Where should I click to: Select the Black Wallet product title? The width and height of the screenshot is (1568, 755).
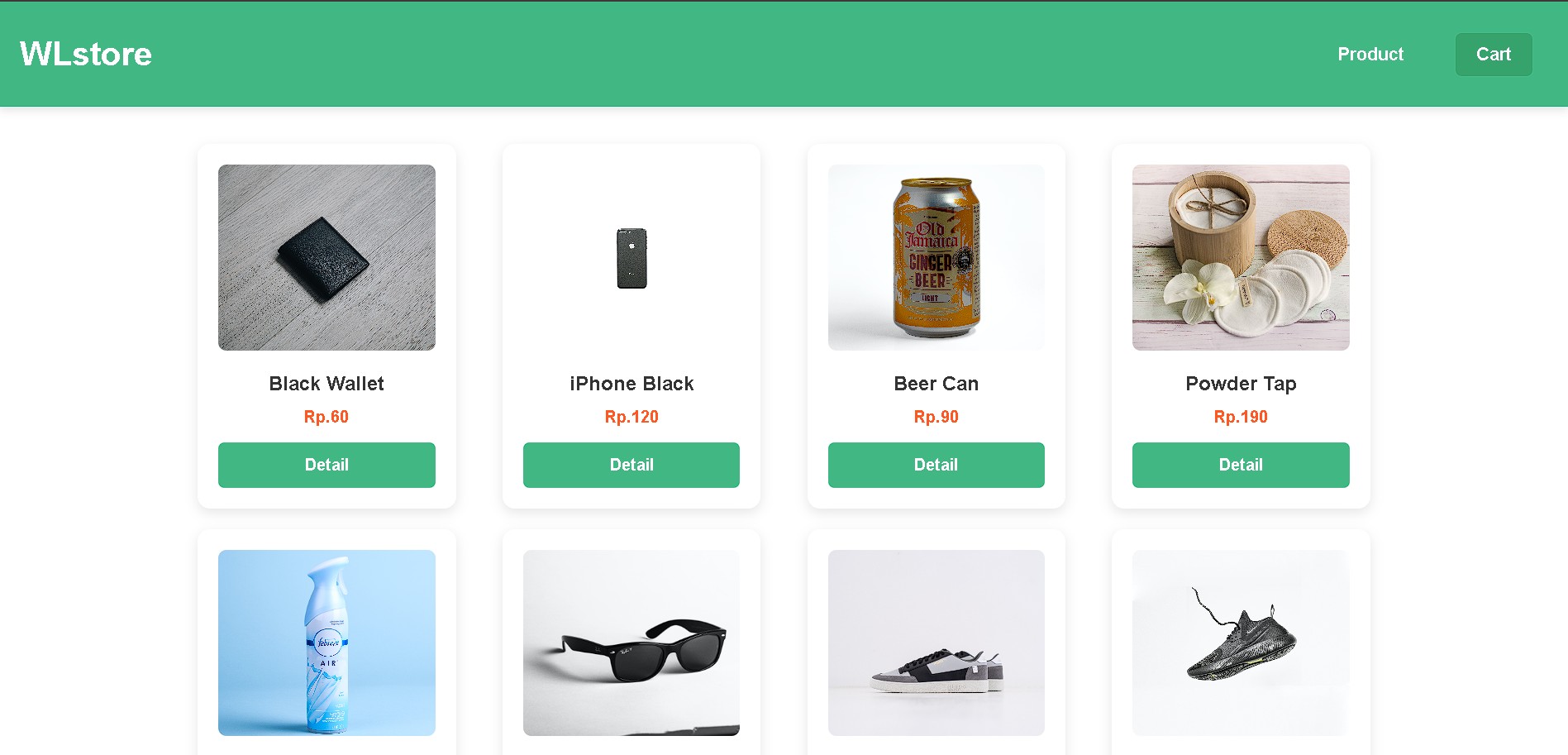coord(326,383)
